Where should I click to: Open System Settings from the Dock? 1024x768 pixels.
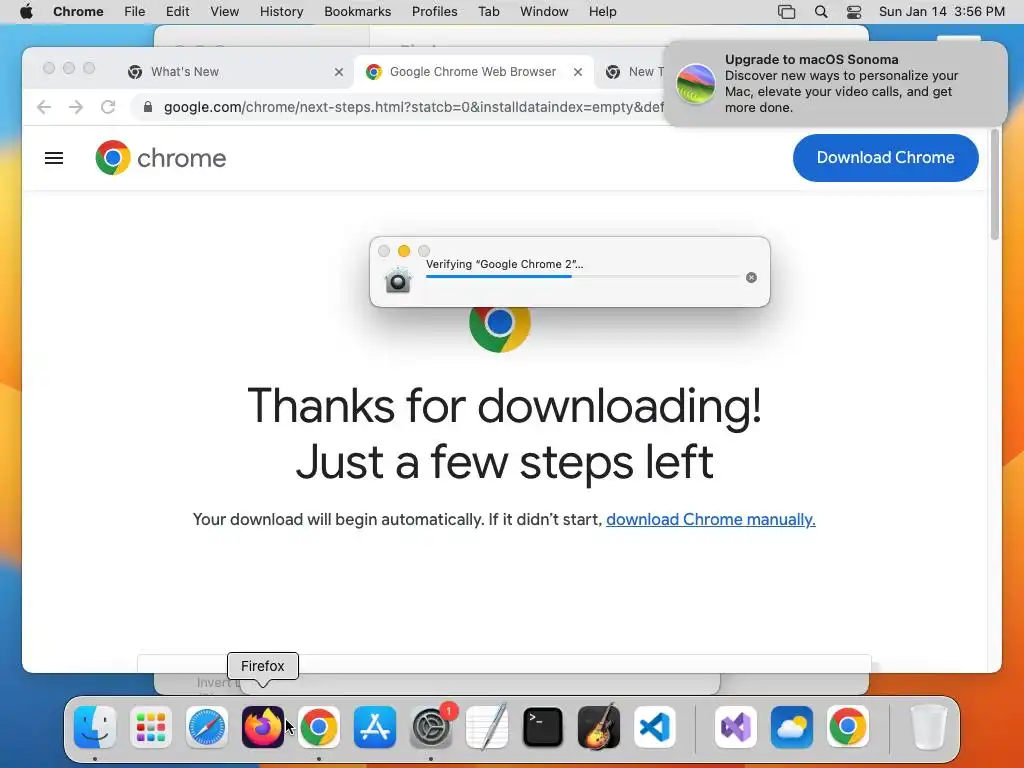(431, 727)
